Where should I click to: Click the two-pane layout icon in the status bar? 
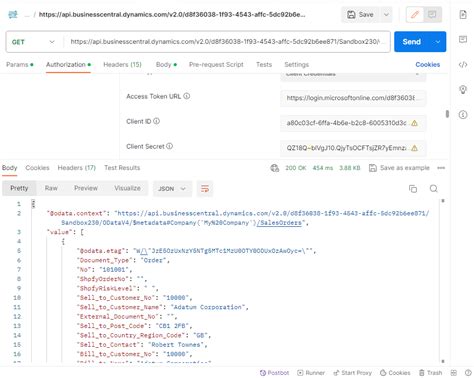pos(454,373)
